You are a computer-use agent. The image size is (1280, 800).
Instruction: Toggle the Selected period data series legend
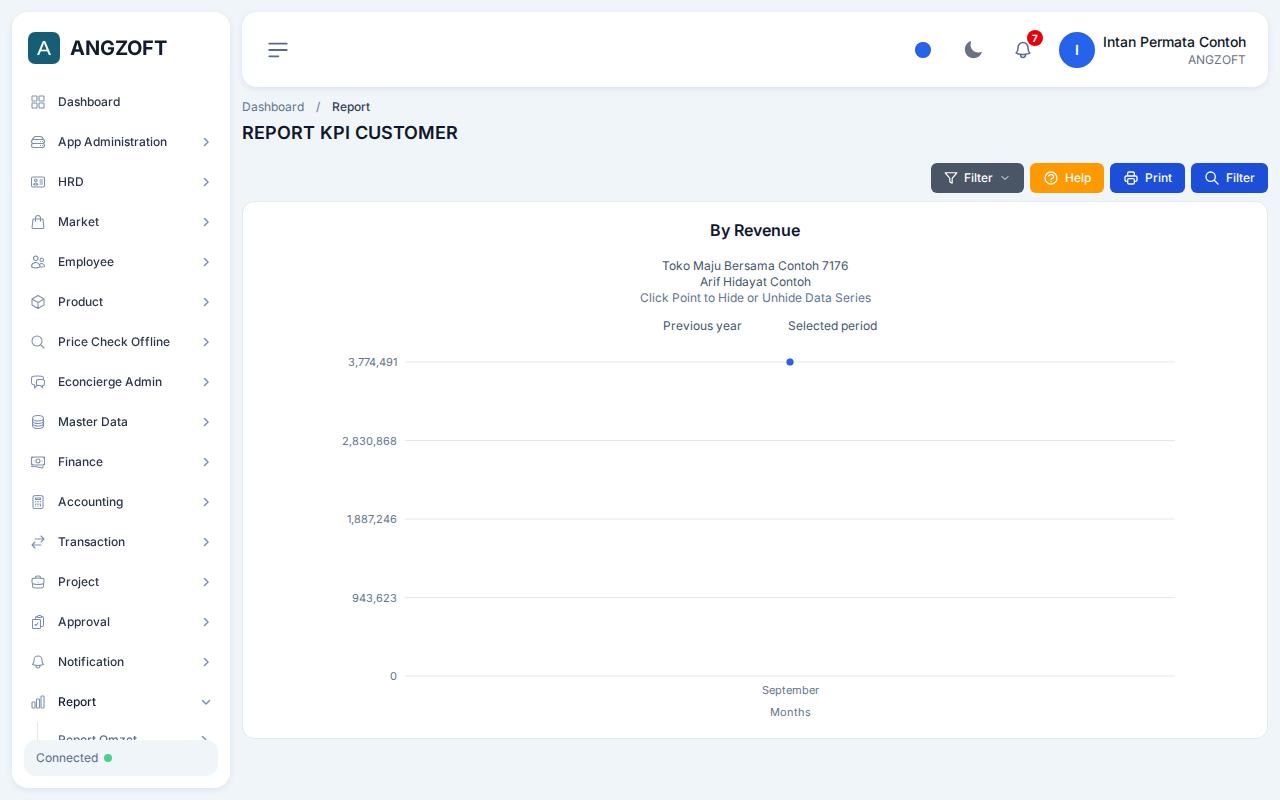832,326
